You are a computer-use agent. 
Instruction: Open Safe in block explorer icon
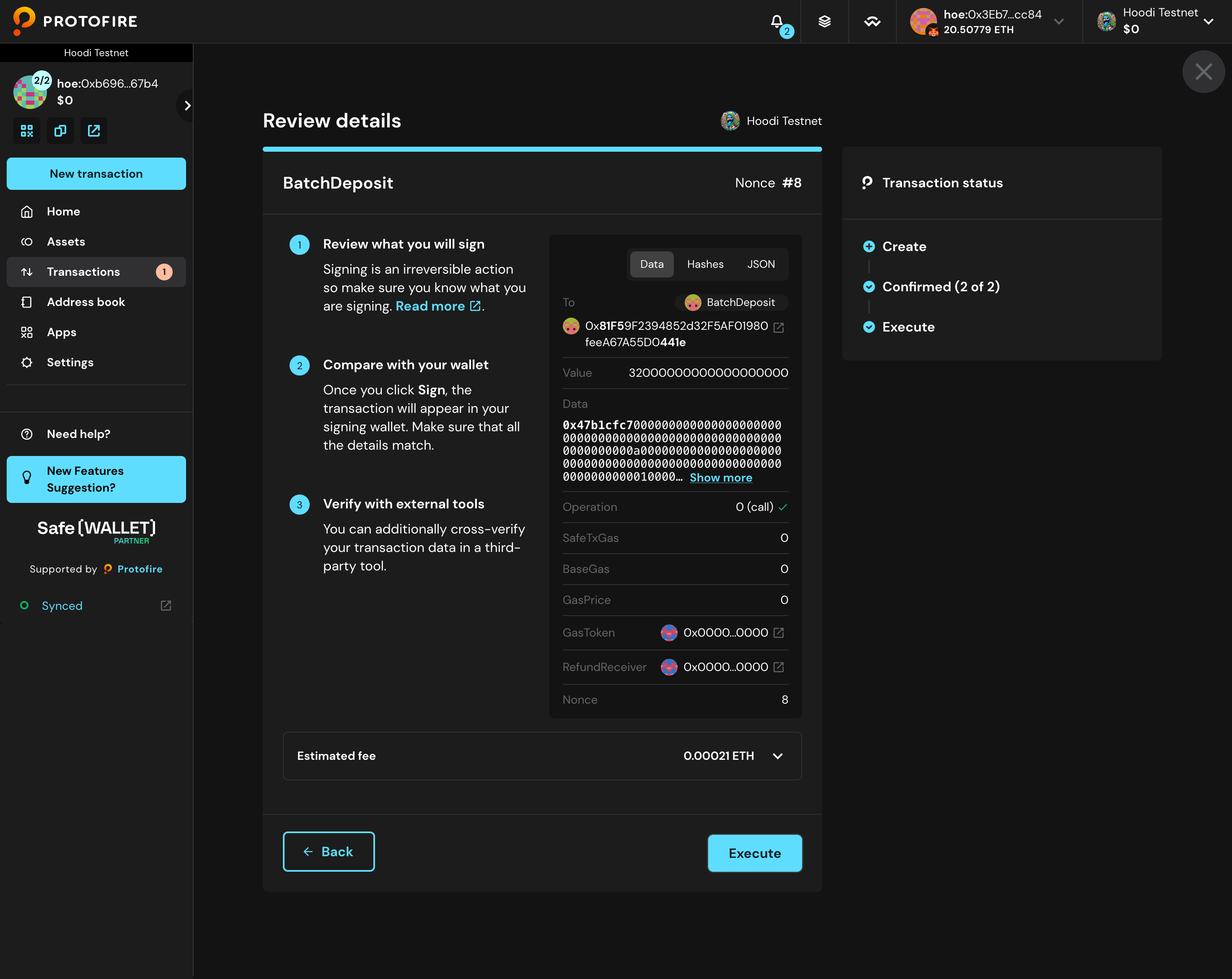(x=94, y=131)
